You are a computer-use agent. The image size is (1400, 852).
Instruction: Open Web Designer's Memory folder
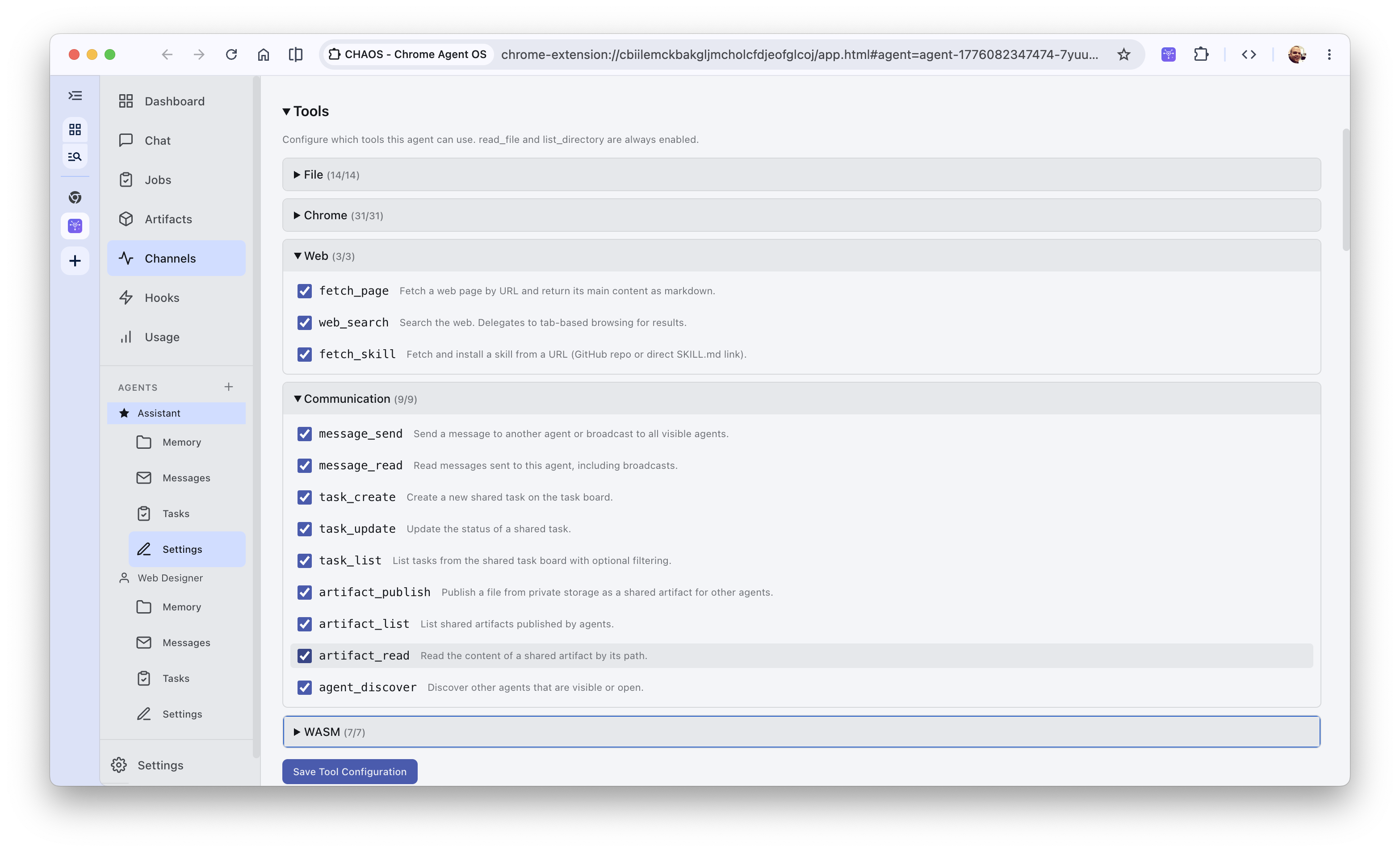(x=187, y=606)
